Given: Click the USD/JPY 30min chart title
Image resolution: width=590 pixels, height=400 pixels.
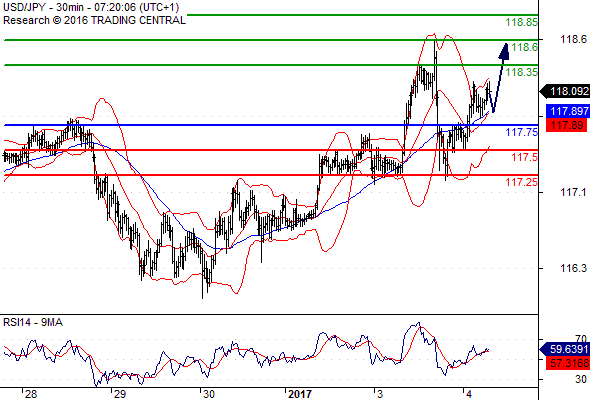Looking at the screenshot, I should [91, 7].
